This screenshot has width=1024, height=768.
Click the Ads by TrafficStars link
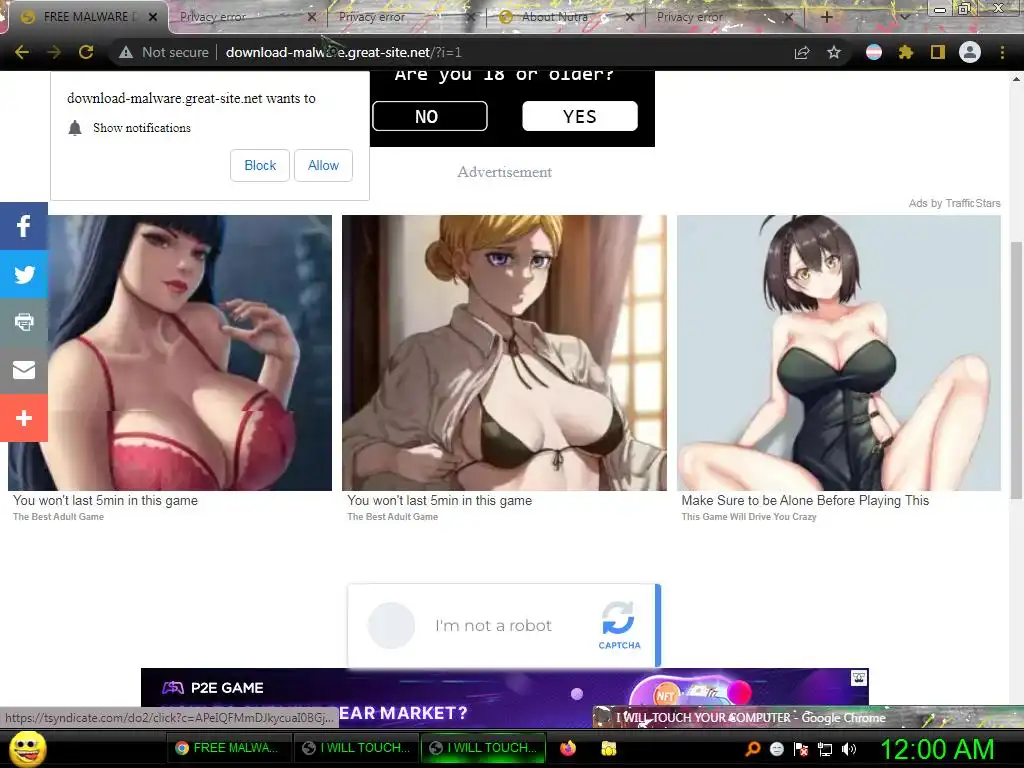pos(954,203)
